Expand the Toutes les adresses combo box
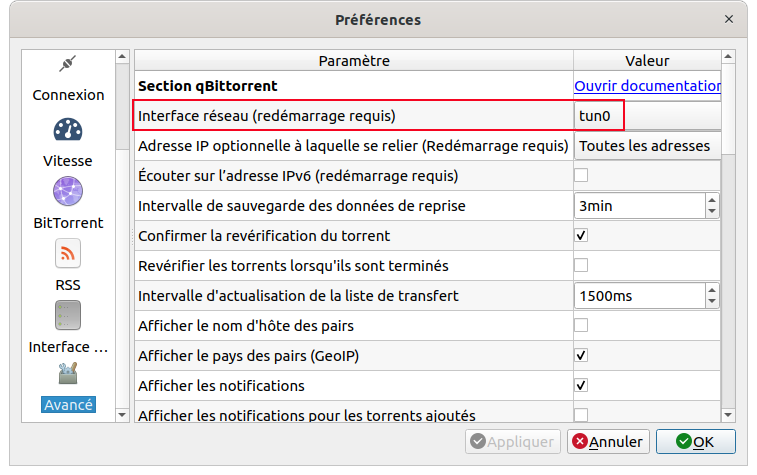Viewport: 757px width, 475px height. click(x=647, y=146)
